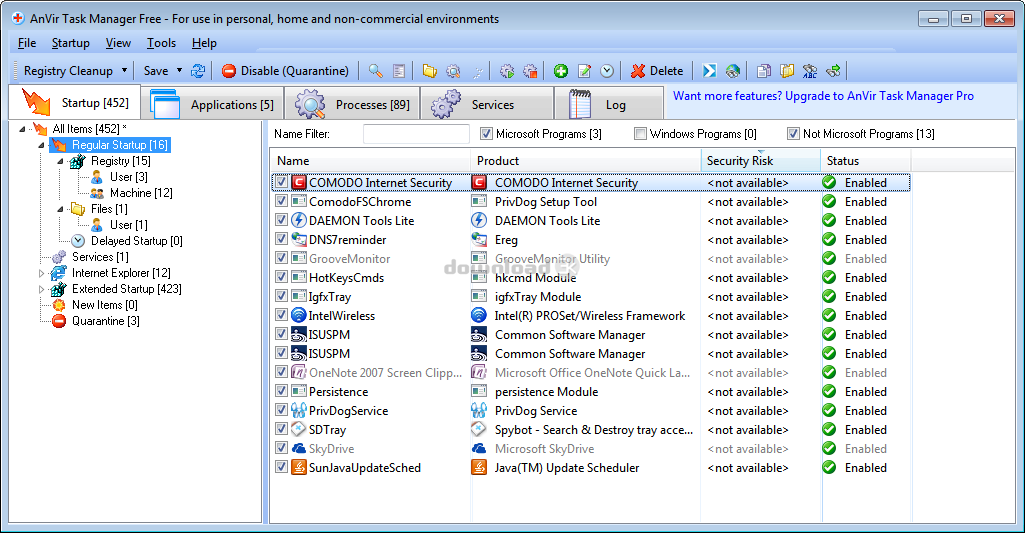Collapse the All Items [452] tree node
This screenshot has height=533, width=1025.
(x=23, y=129)
